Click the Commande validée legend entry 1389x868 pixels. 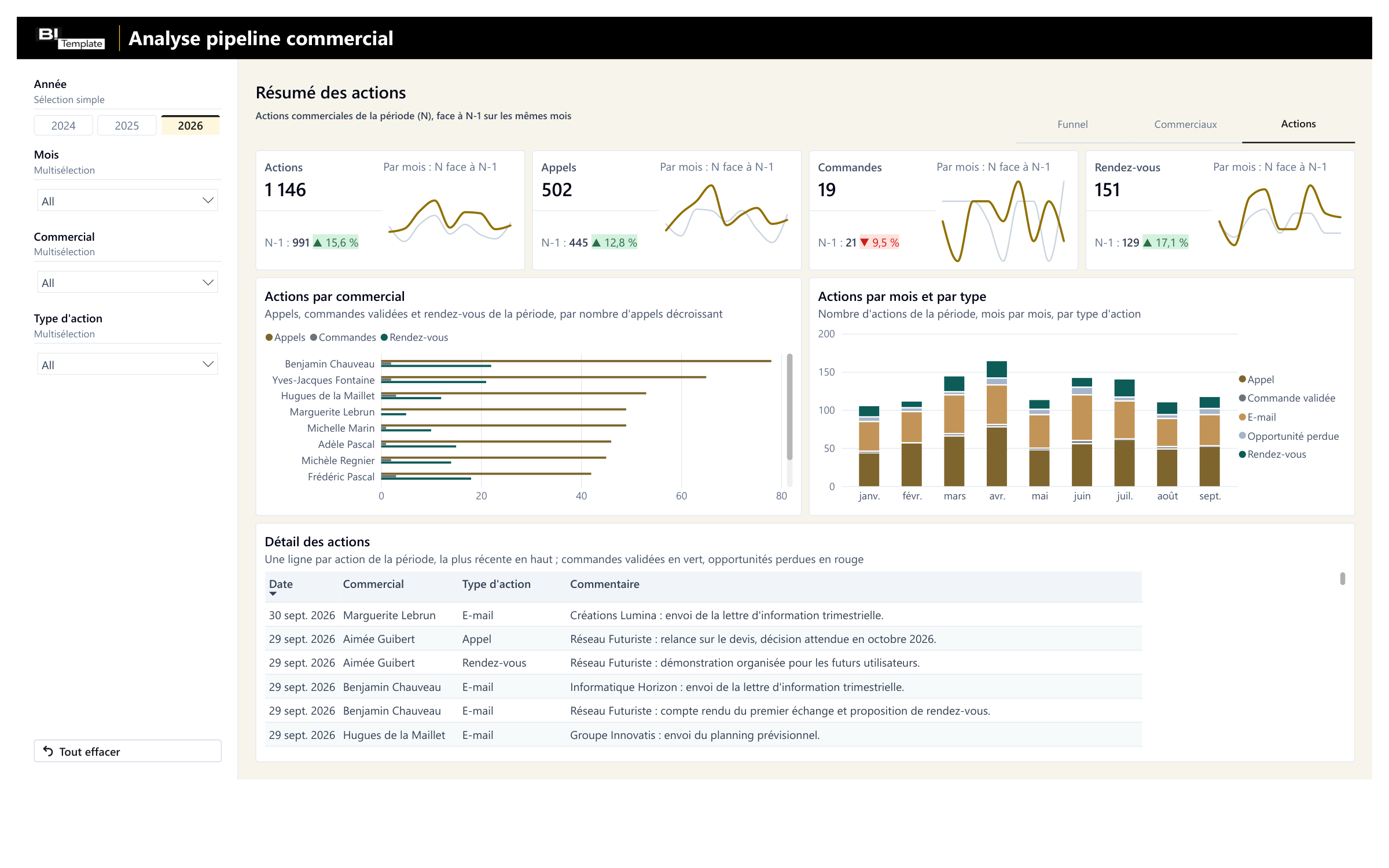pyautogui.click(x=1287, y=398)
